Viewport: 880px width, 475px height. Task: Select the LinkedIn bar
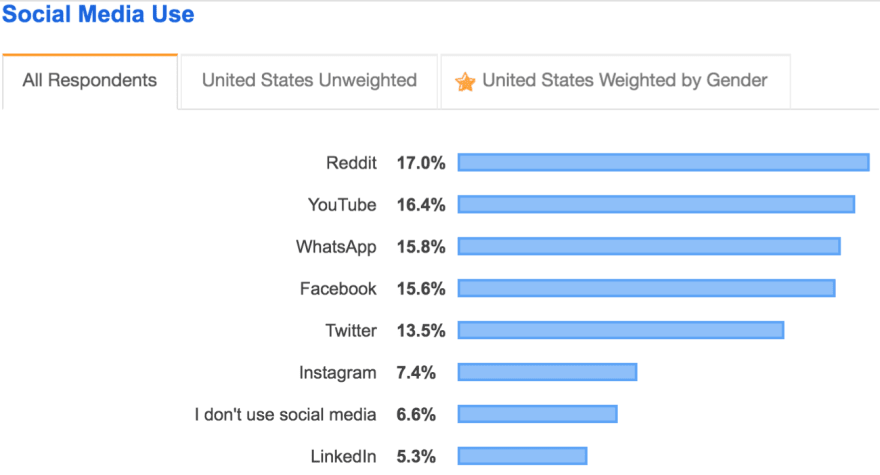pyautogui.click(x=522, y=456)
